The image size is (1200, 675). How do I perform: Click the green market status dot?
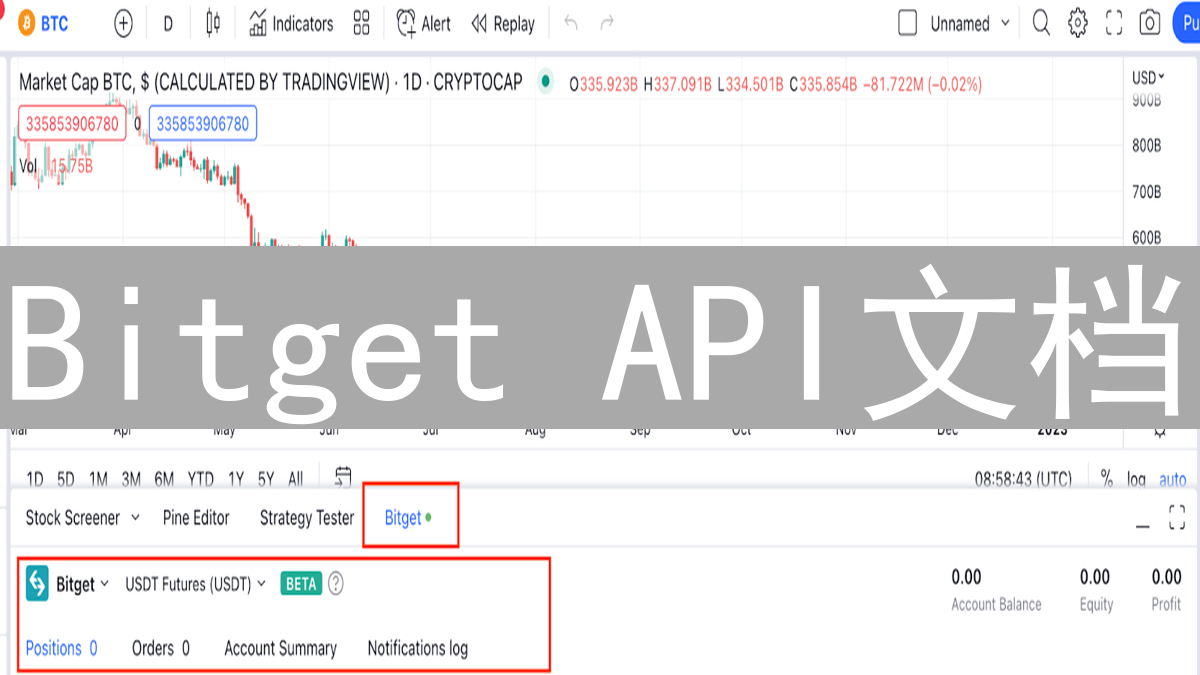pyautogui.click(x=545, y=82)
